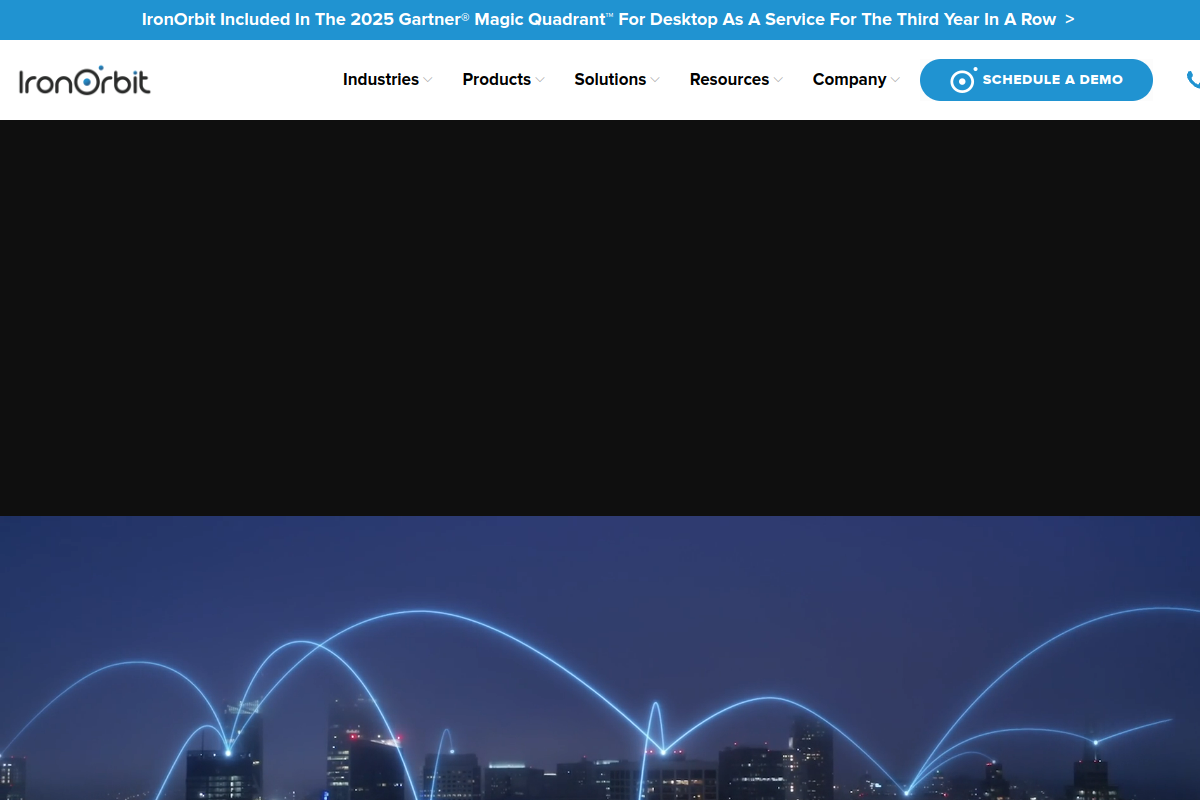Open the Resources menu

729,80
